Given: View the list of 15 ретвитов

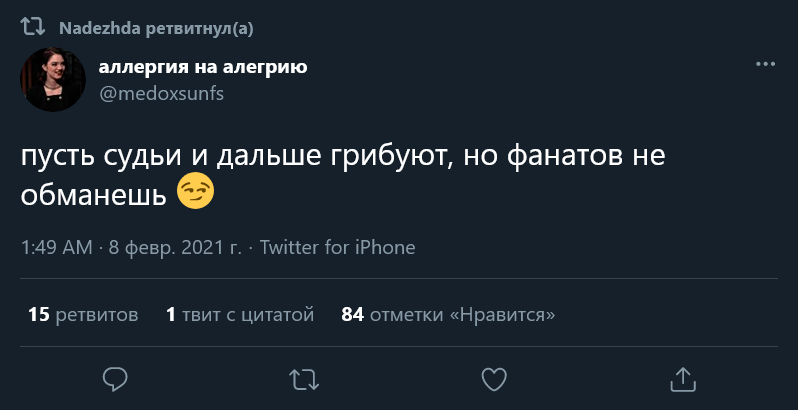Looking at the screenshot, I should (x=83, y=315).
